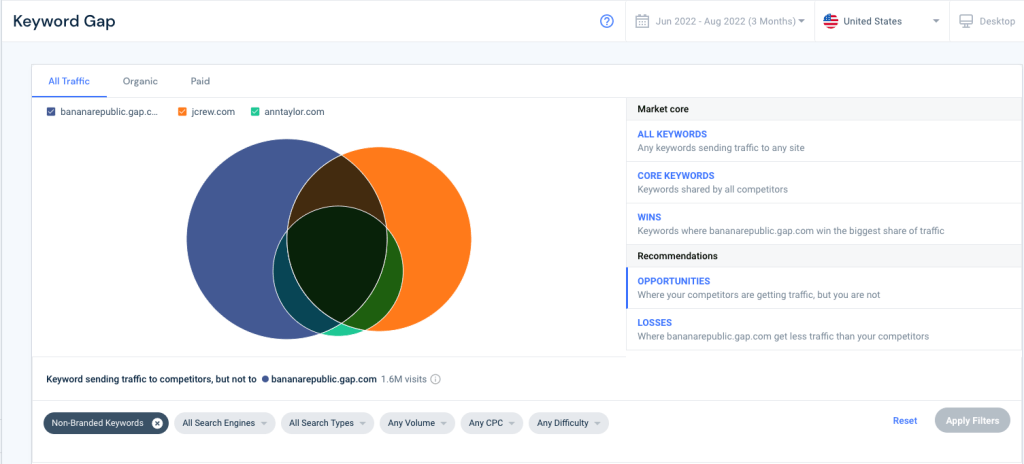1024x464 pixels.
Task: Switch to the Organic tab
Action: click(140, 82)
